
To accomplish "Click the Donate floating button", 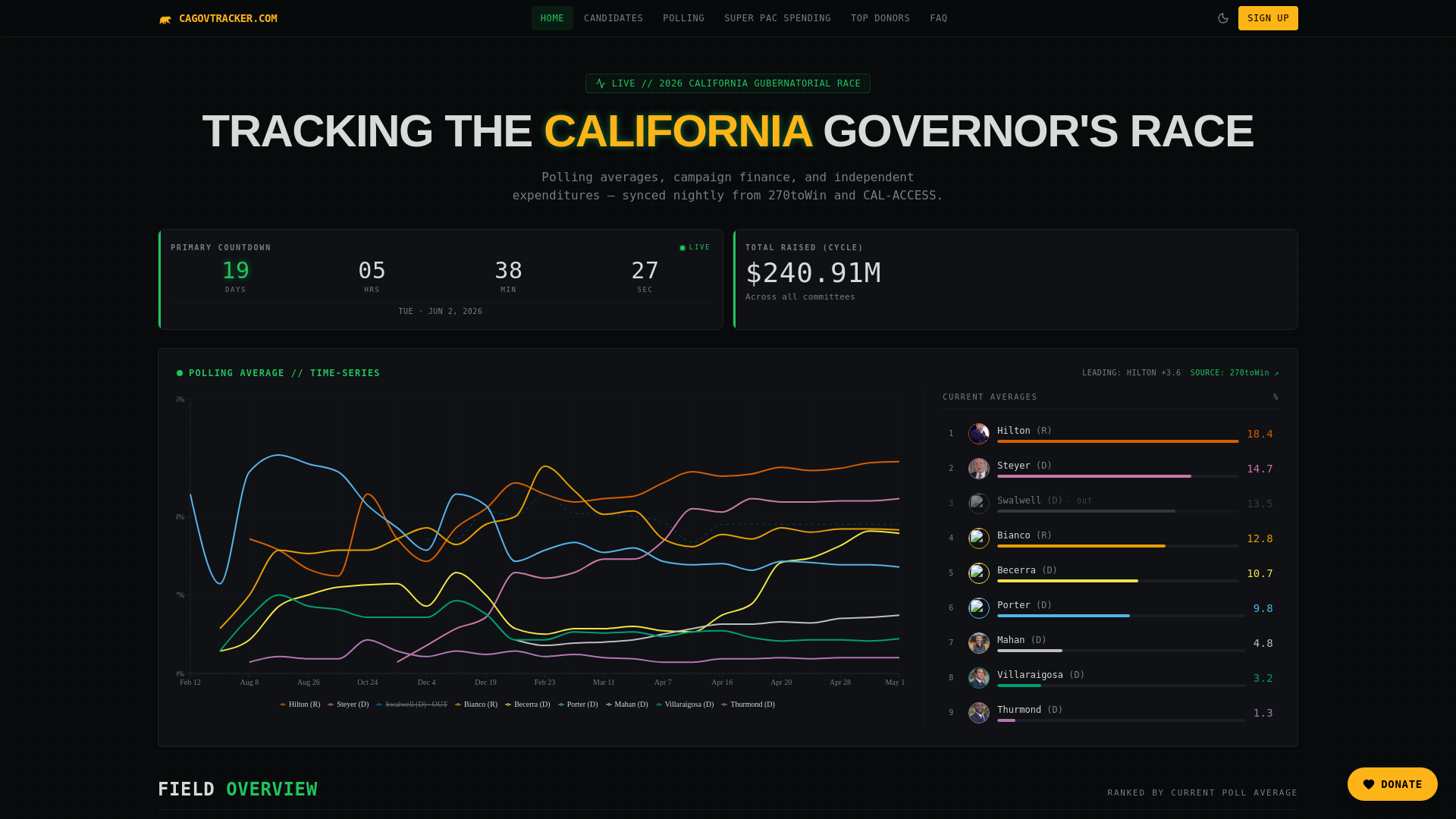I will coord(1392,784).
